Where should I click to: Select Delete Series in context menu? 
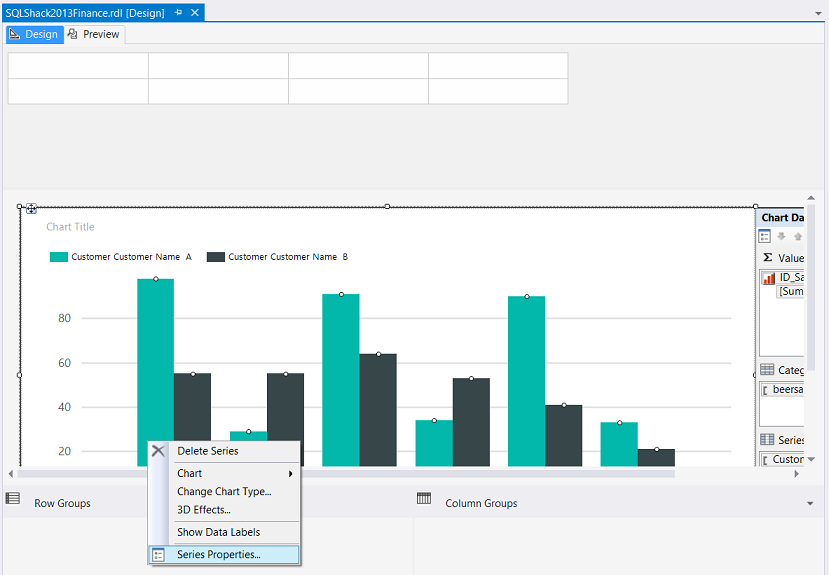click(207, 451)
